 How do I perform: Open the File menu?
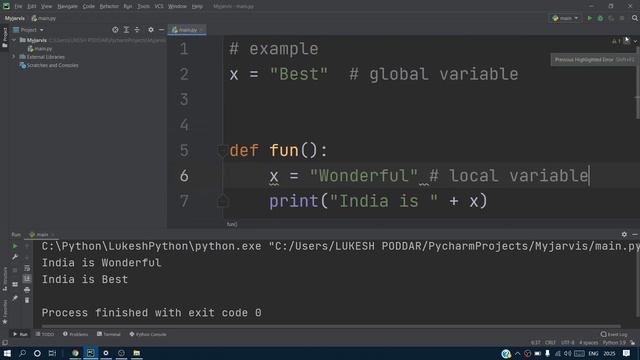pyautogui.click(x=18, y=7)
